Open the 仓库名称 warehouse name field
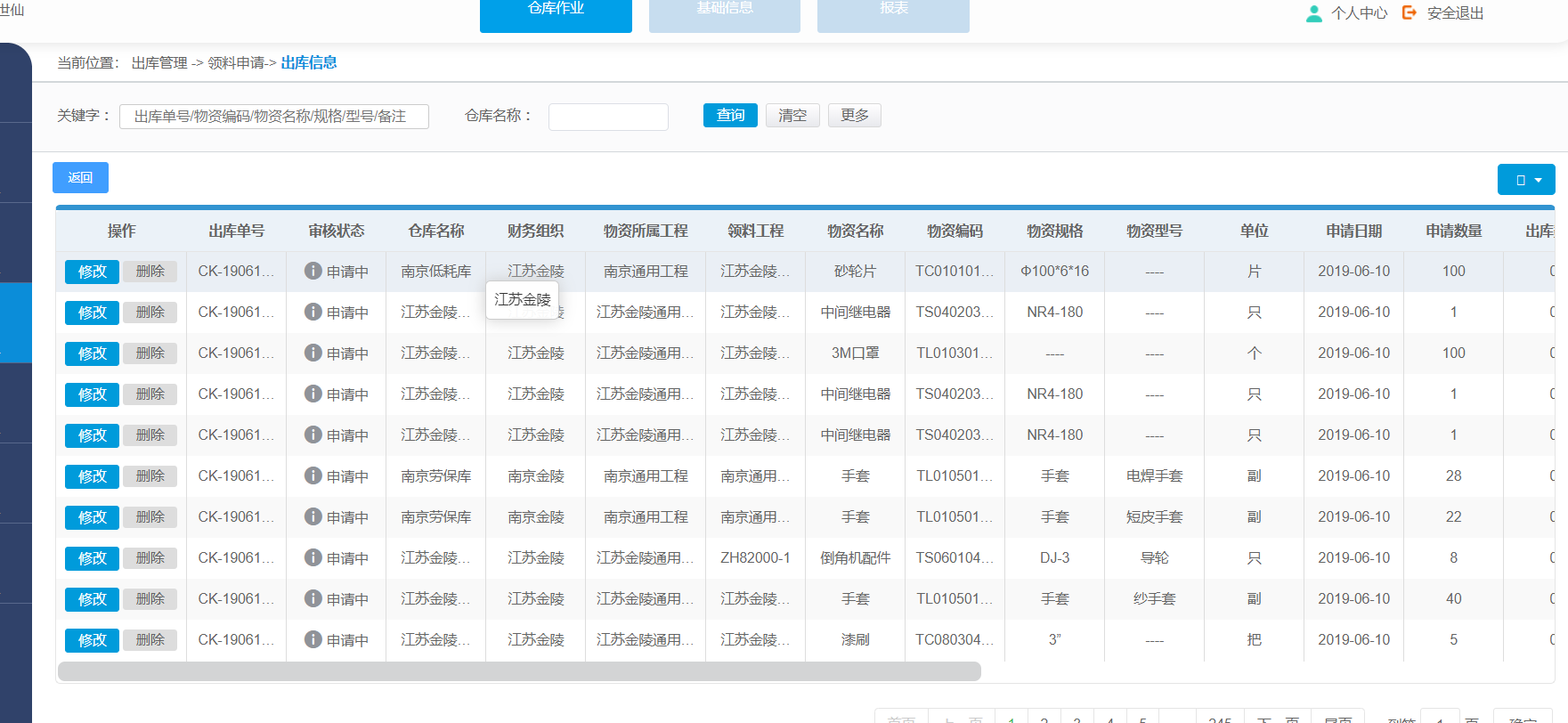1568x723 pixels. [608, 117]
